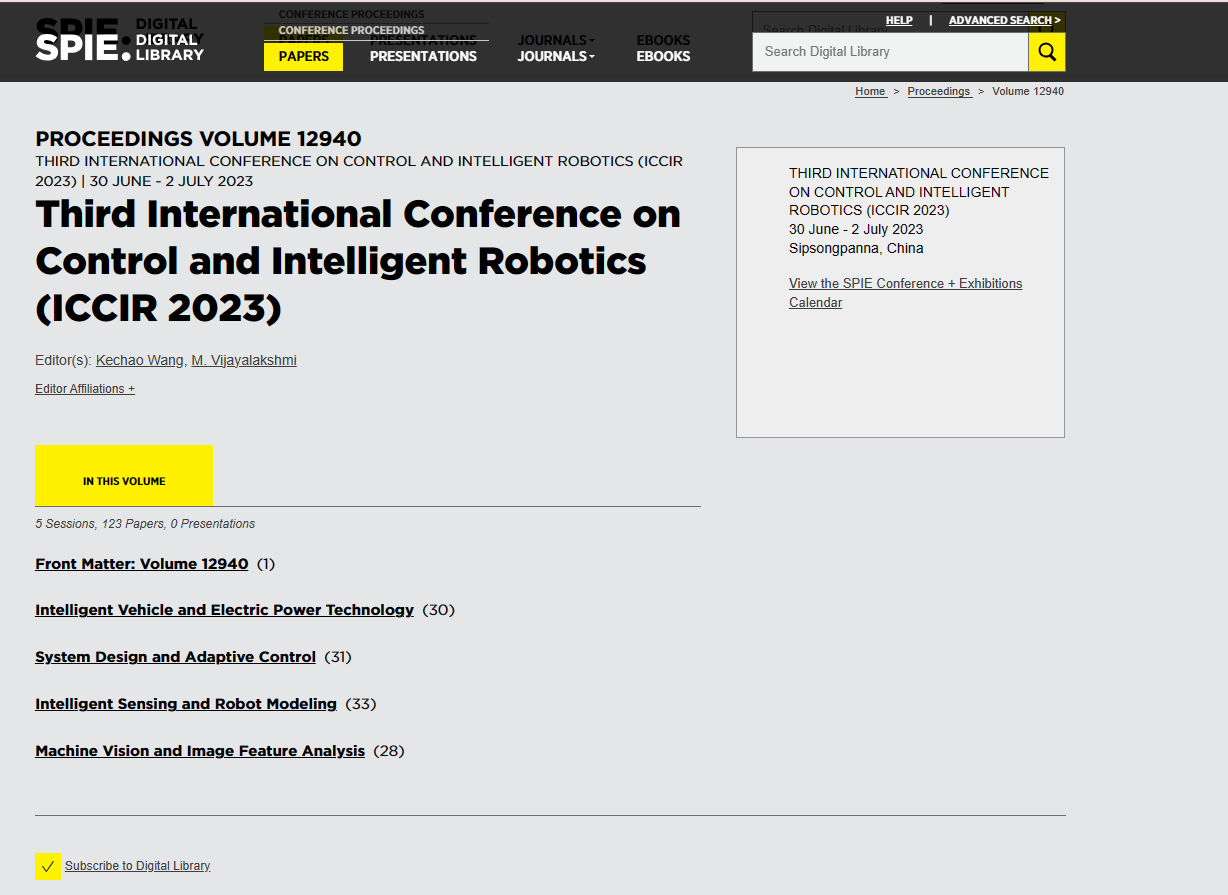The width and height of the screenshot is (1228, 895).
Task: Open the Help link
Action: coord(899,20)
